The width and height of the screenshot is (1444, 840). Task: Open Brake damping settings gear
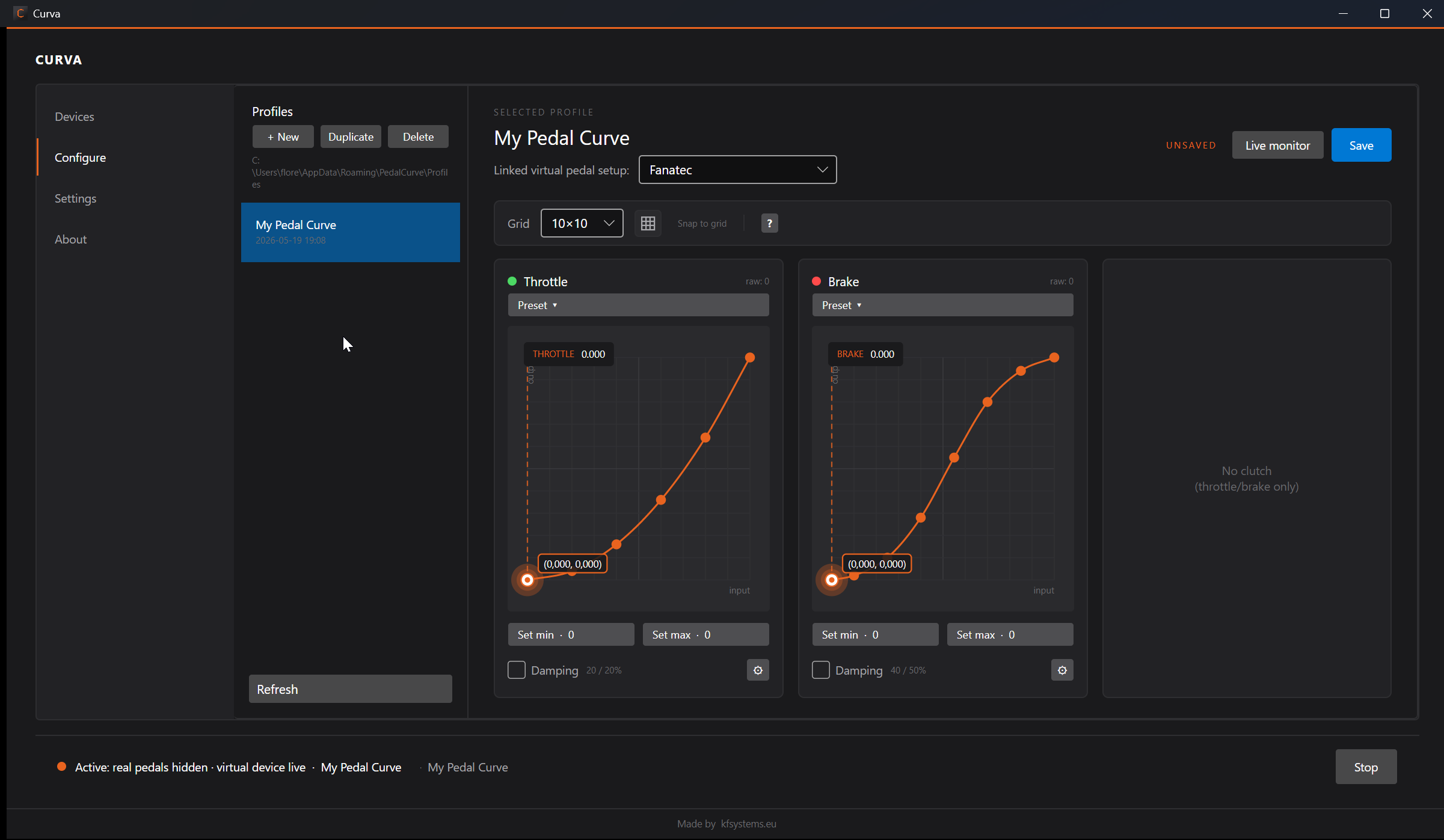[1062, 670]
